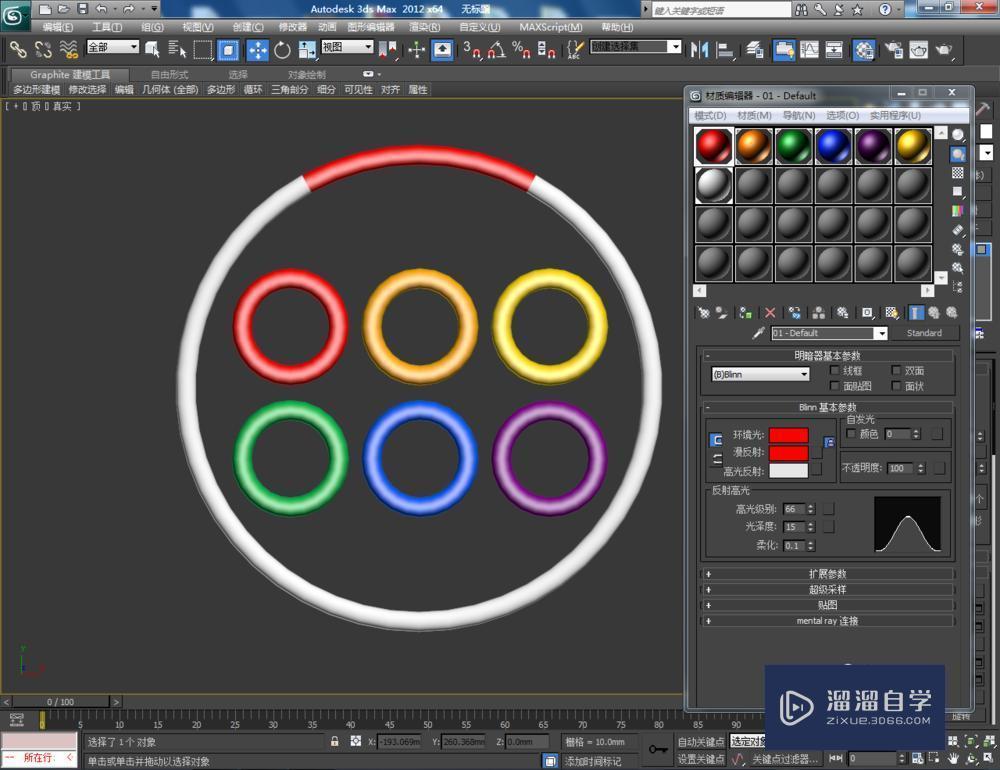Image resolution: width=1000 pixels, height=770 pixels.
Task: Open the 01 - Default material name dropdown
Action: pyautogui.click(x=881, y=333)
